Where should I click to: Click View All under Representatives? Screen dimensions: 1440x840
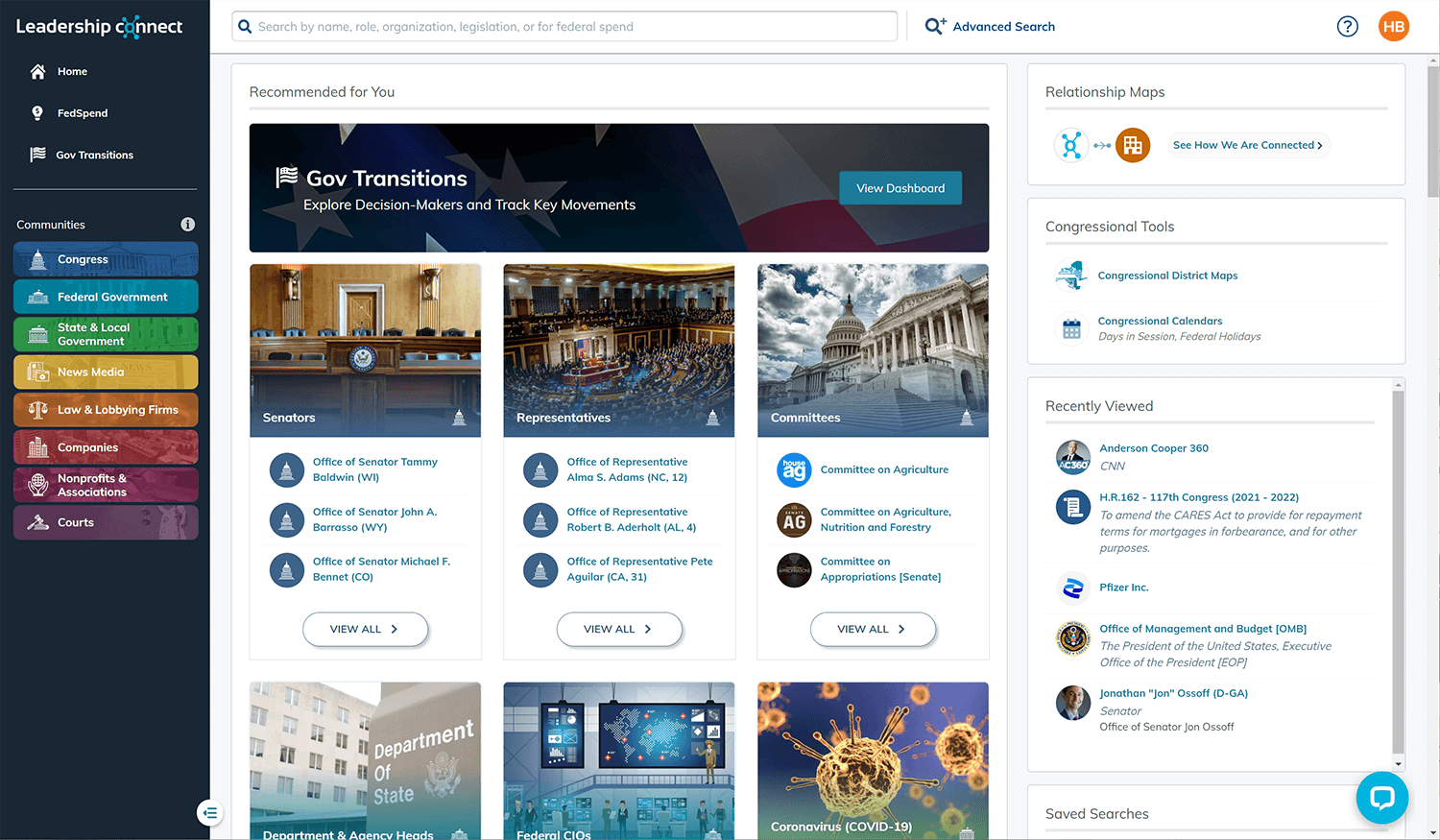[619, 629]
